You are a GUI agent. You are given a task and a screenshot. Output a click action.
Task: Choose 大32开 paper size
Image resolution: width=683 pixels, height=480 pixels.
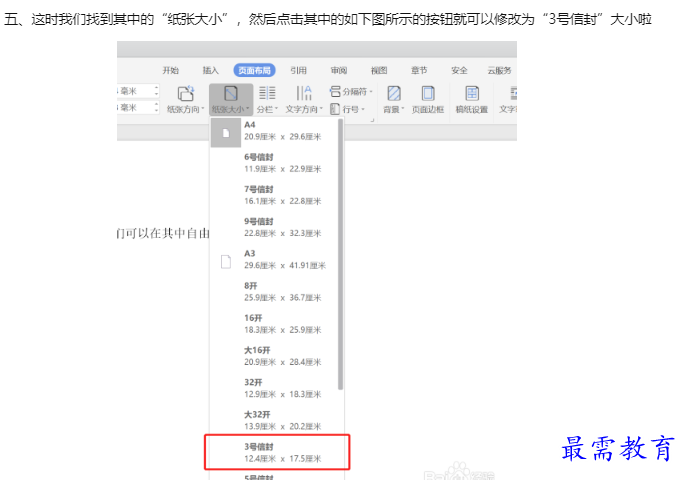point(274,421)
